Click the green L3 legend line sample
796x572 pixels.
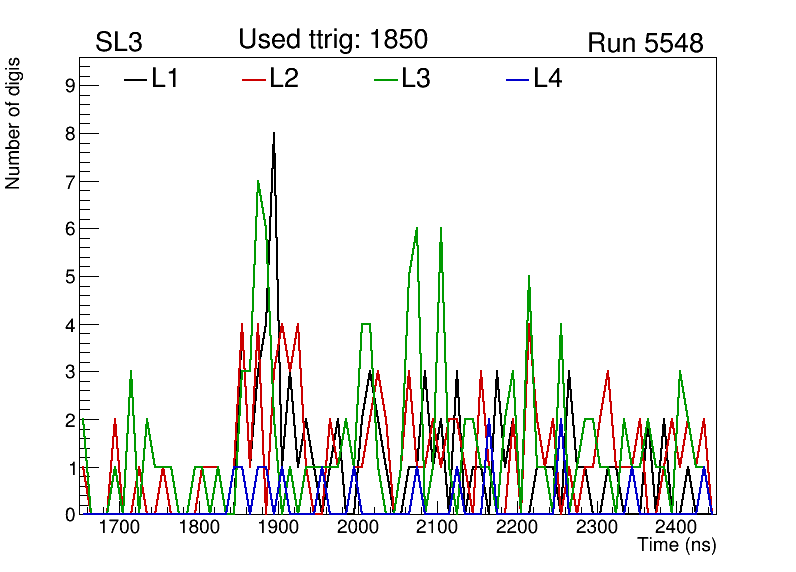(x=386, y=79)
